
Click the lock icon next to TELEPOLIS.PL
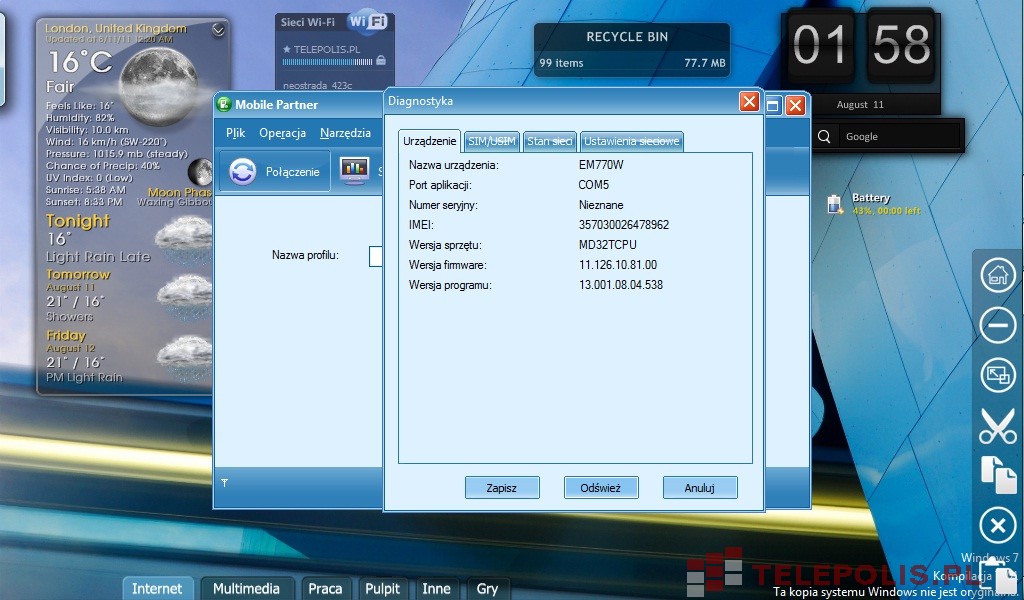tap(381, 61)
